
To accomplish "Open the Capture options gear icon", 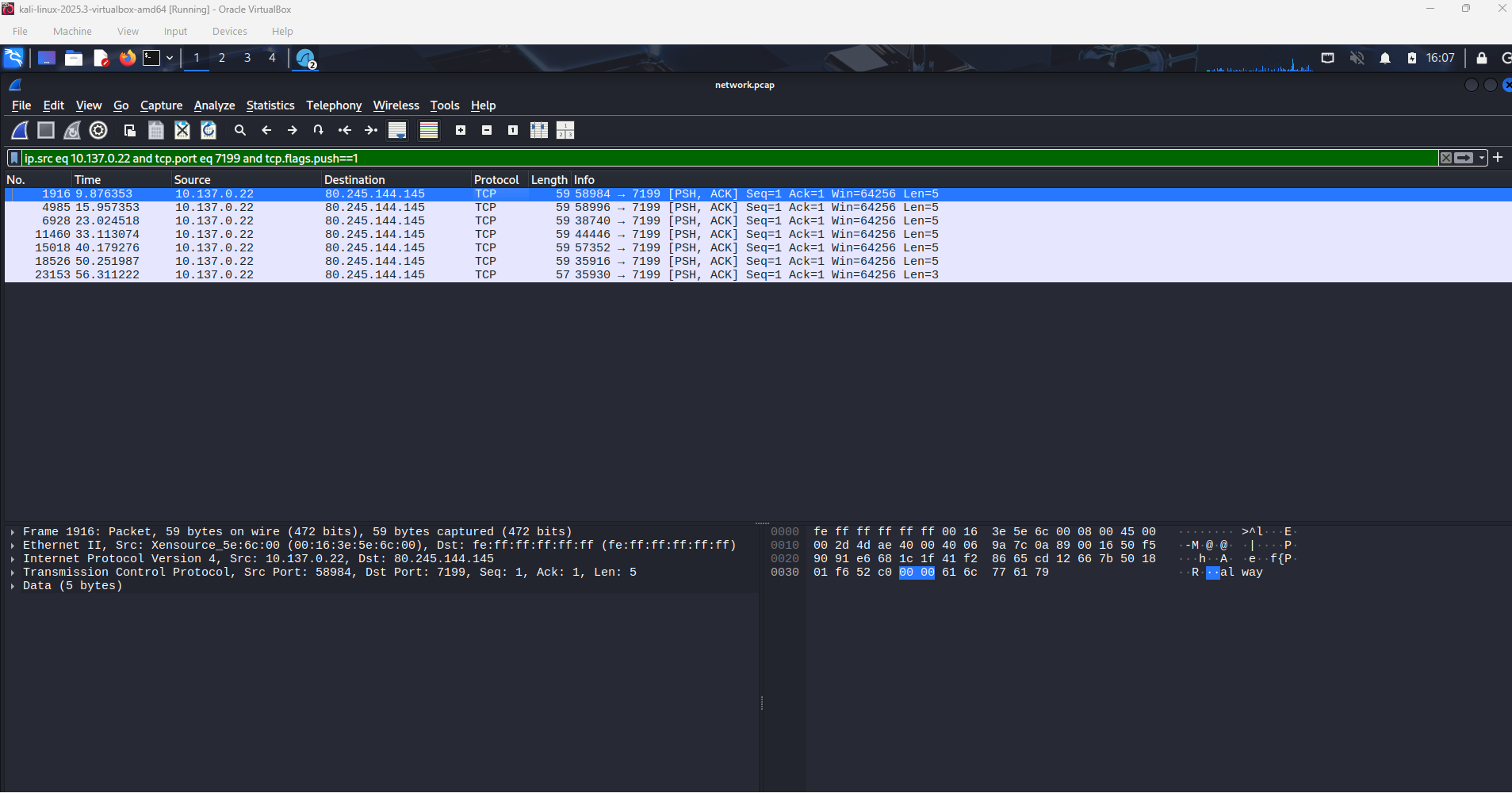I will click(98, 130).
